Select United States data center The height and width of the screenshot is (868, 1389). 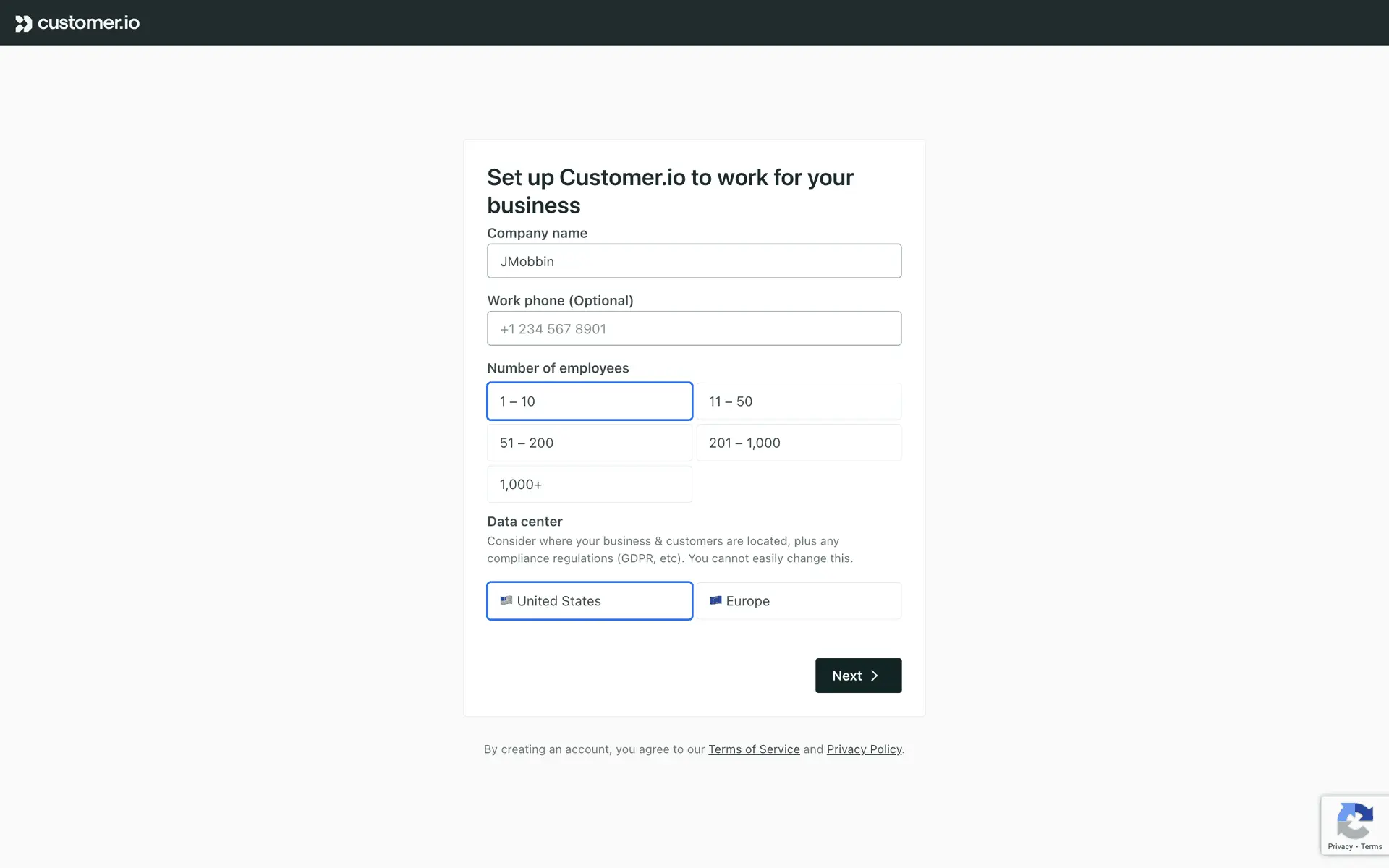click(x=589, y=601)
